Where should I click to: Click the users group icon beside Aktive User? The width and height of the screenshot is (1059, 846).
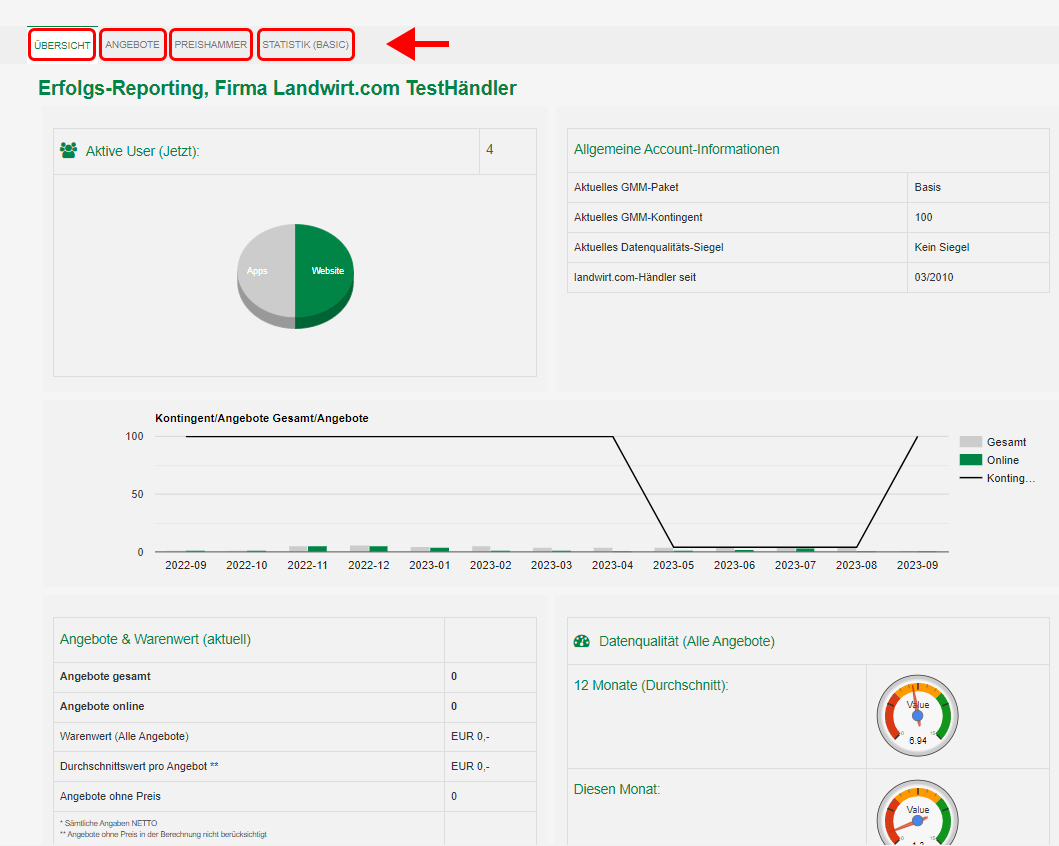(x=68, y=150)
